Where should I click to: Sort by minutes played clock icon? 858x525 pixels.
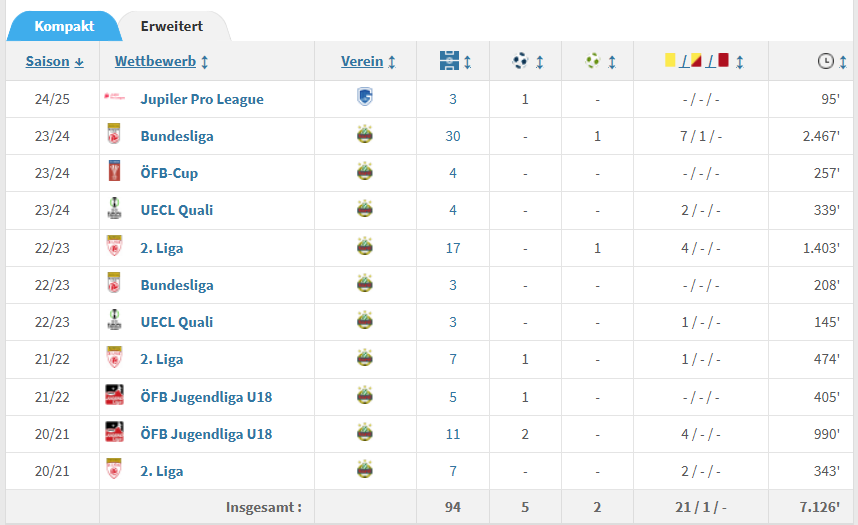click(832, 61)
